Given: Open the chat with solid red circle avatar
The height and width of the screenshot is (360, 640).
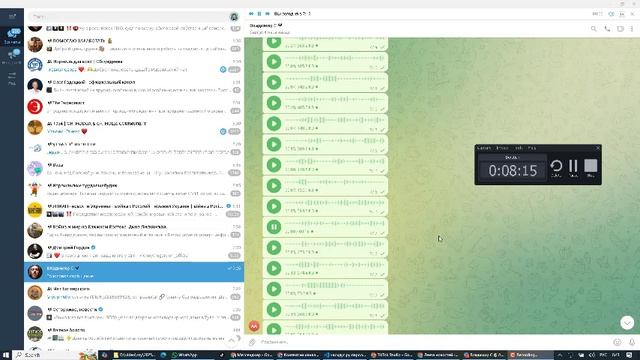Looking at the screenshot, I should [35, 107].
